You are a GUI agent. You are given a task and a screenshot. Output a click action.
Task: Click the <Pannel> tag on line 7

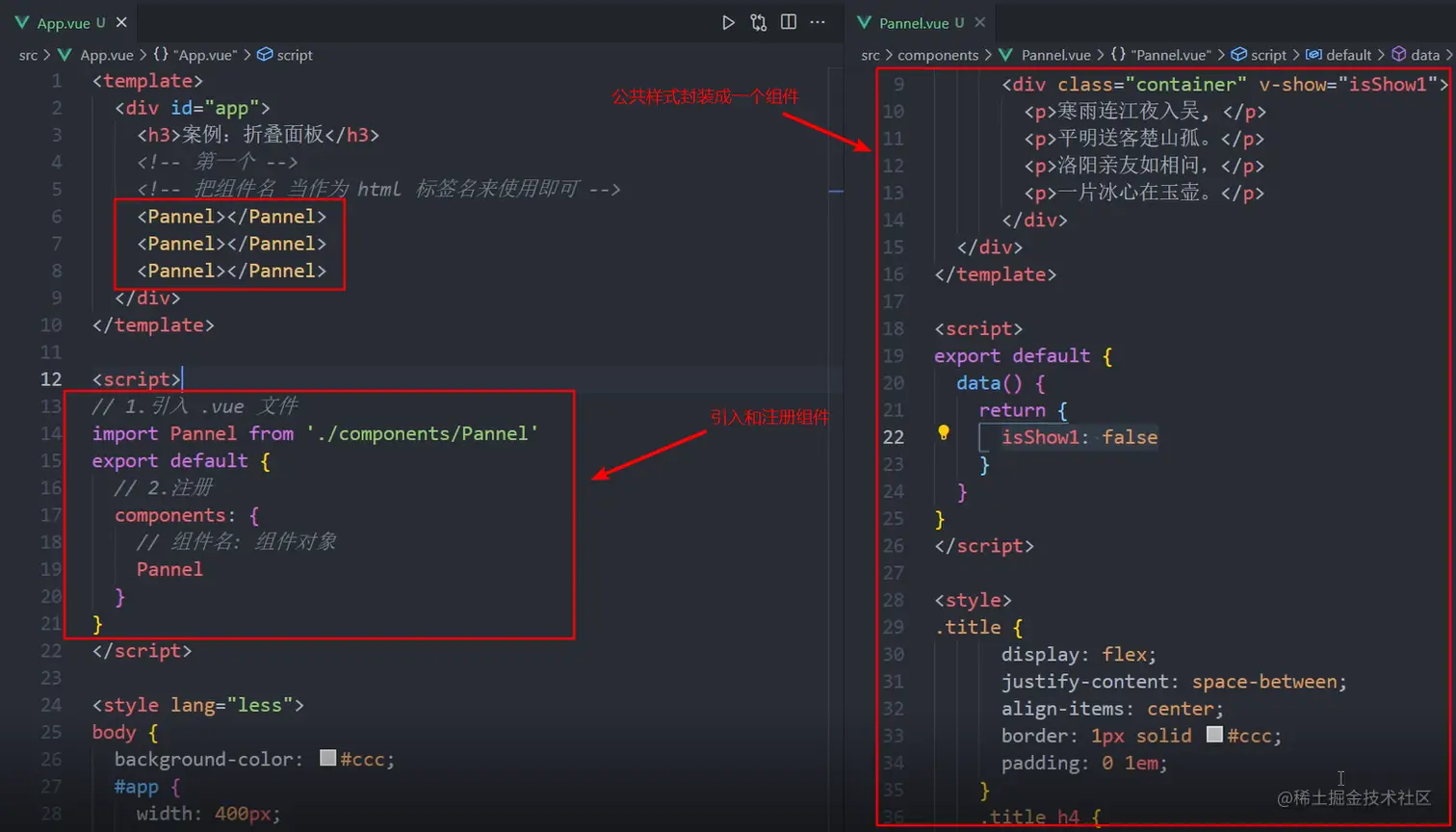(x=231, y=244)
